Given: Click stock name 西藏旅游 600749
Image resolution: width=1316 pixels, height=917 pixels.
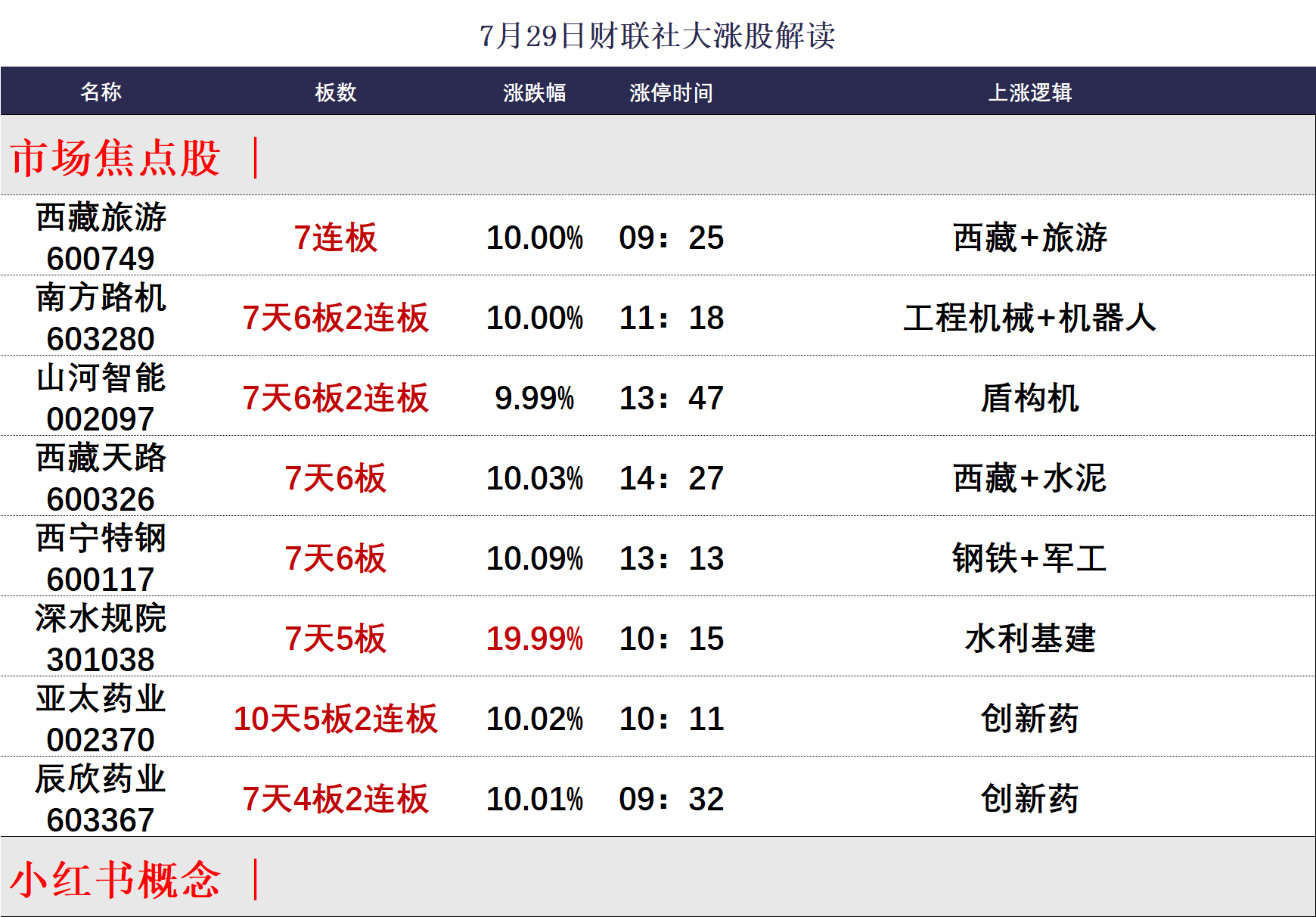Looking at the screenshot, I should (x=101, y=238).
